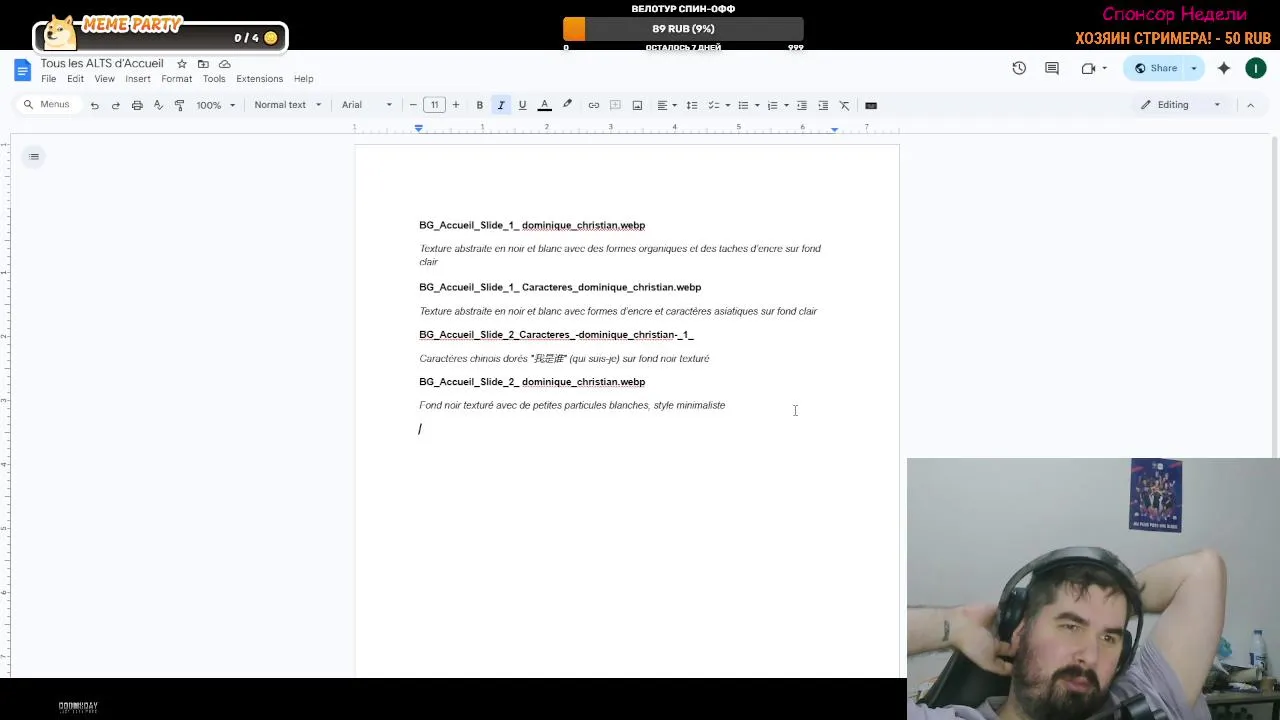Insert a link using the chain icon
The width and height of the screenshot is (1280, 720).
pos(594,105)
